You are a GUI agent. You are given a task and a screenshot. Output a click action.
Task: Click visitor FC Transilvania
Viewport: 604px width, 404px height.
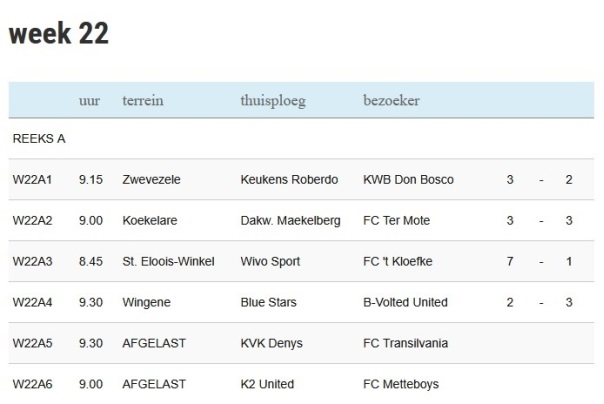click(405, 343)
